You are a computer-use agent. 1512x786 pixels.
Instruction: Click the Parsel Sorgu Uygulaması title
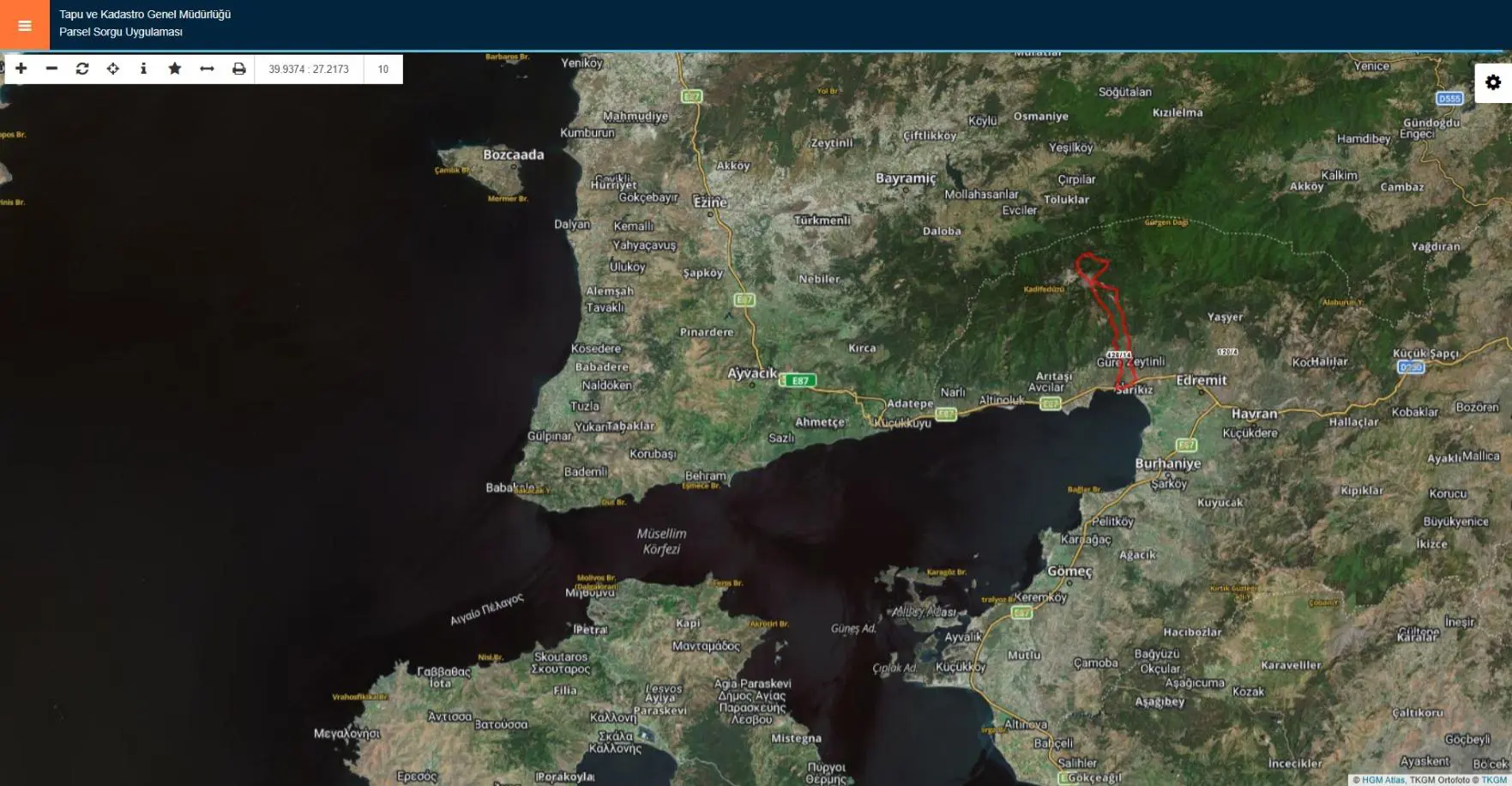[121, 32]
